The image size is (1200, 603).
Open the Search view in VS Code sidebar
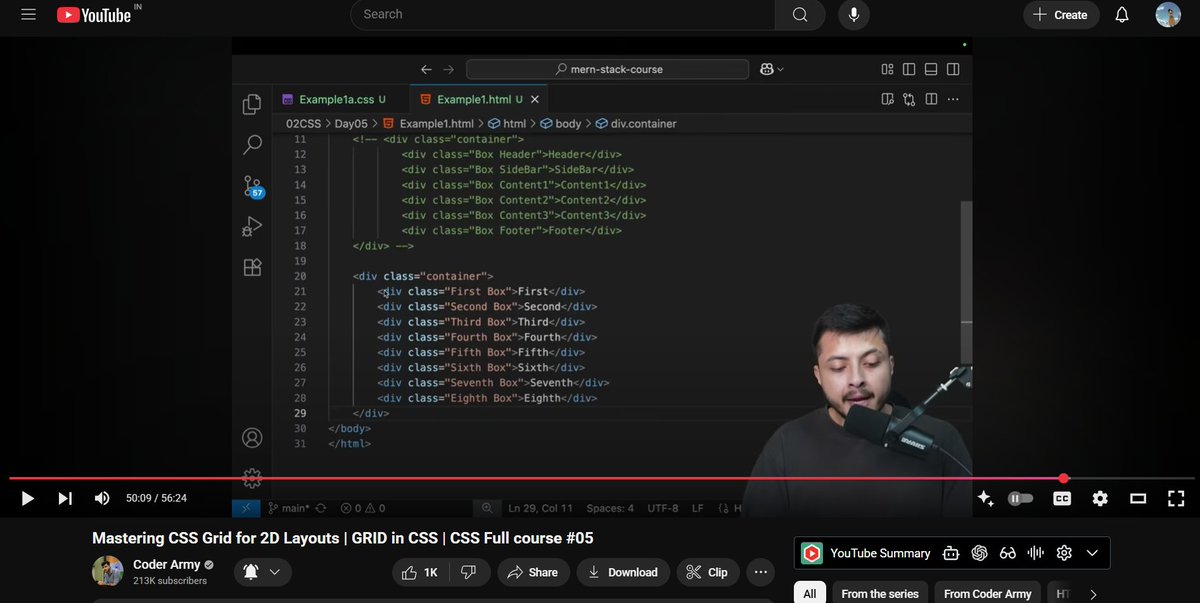click(252, 144)
